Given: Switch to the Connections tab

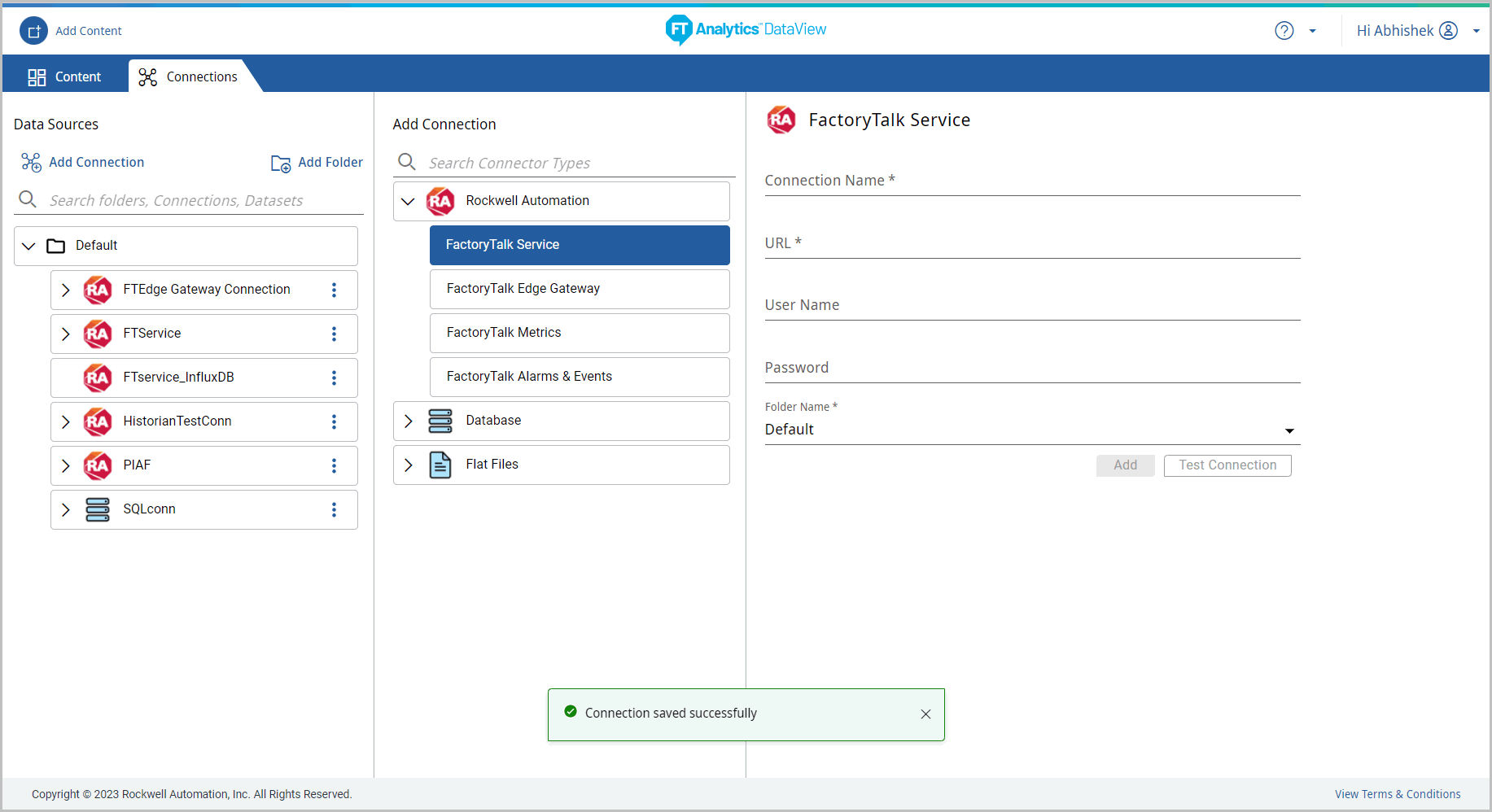Looking at the screenshot, I should pyautogui.click(x=189, y=76).
